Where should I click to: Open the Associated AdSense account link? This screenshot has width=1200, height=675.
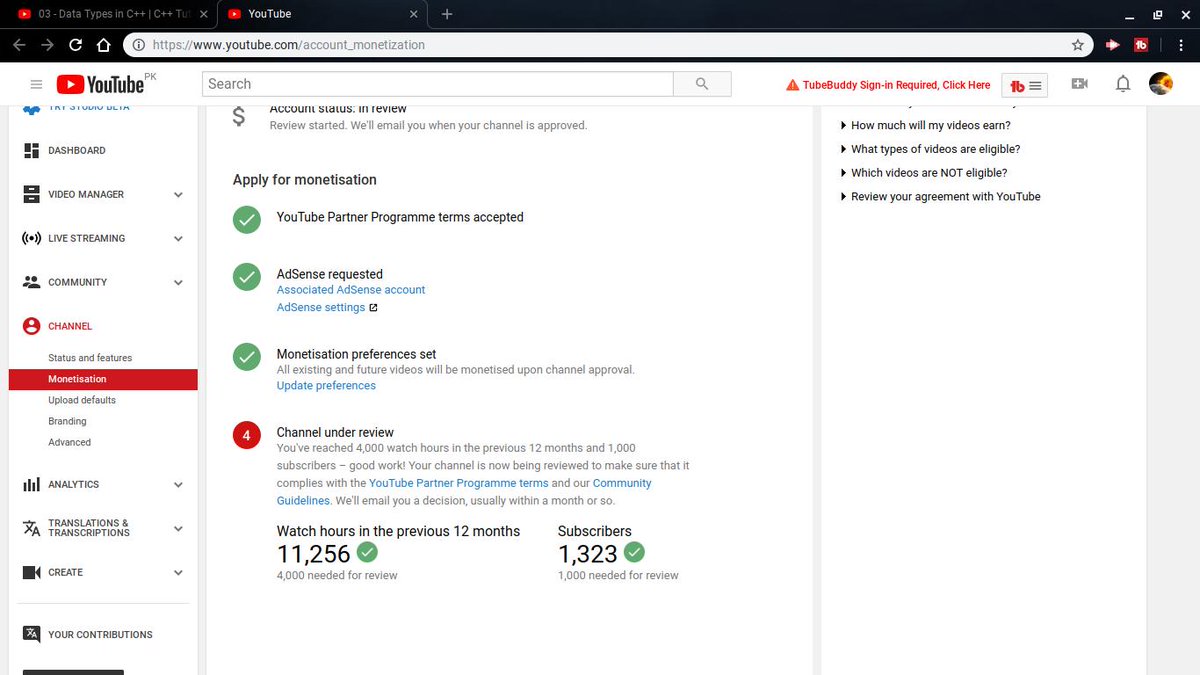coord(351,290)
